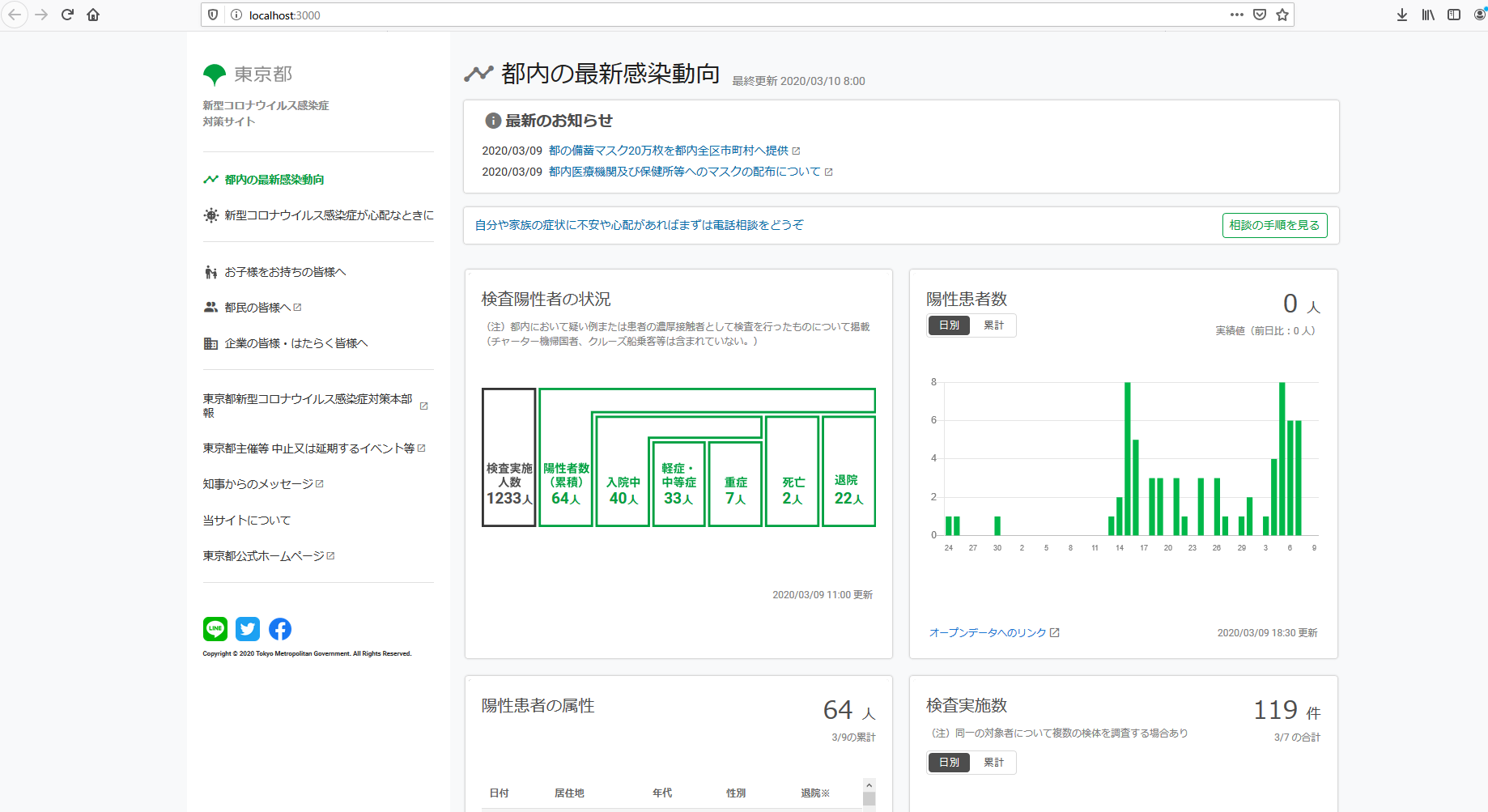The image size is (1488, 812).
Task: Open お子様をお持ちの皆様へ sidebar item
Action: coord(284,272)
